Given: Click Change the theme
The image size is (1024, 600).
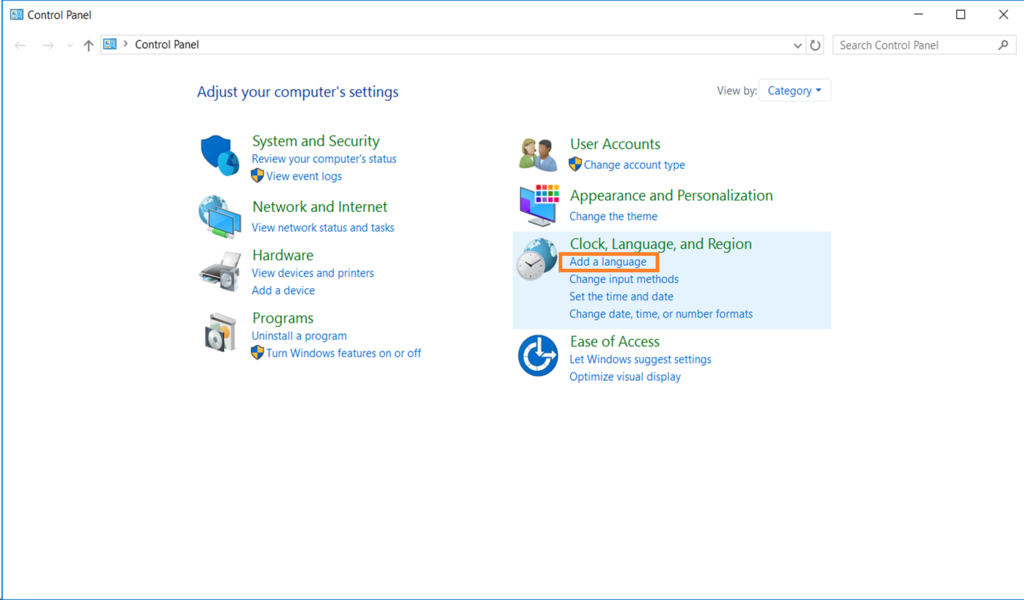Looking at the screenshot, I should click(613, 216).
